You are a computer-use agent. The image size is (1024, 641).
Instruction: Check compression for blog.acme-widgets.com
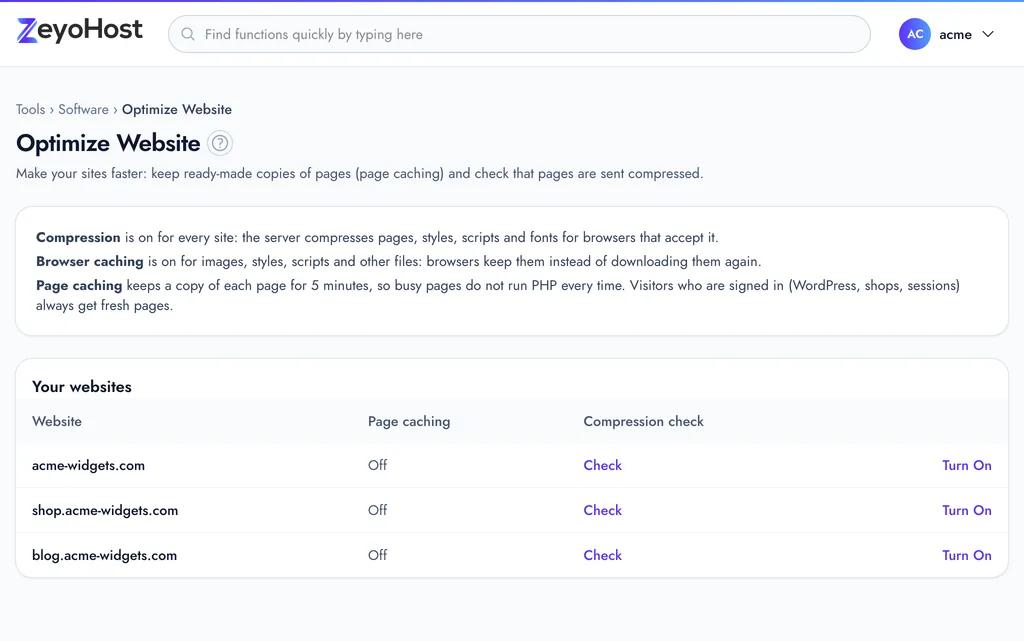602,555
